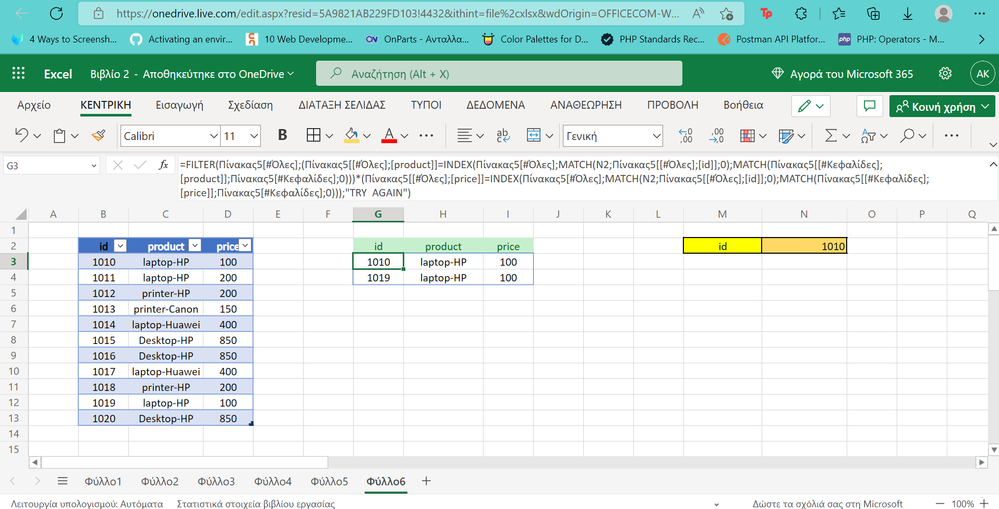Switch to the Εισαγωγή tab

180,105
